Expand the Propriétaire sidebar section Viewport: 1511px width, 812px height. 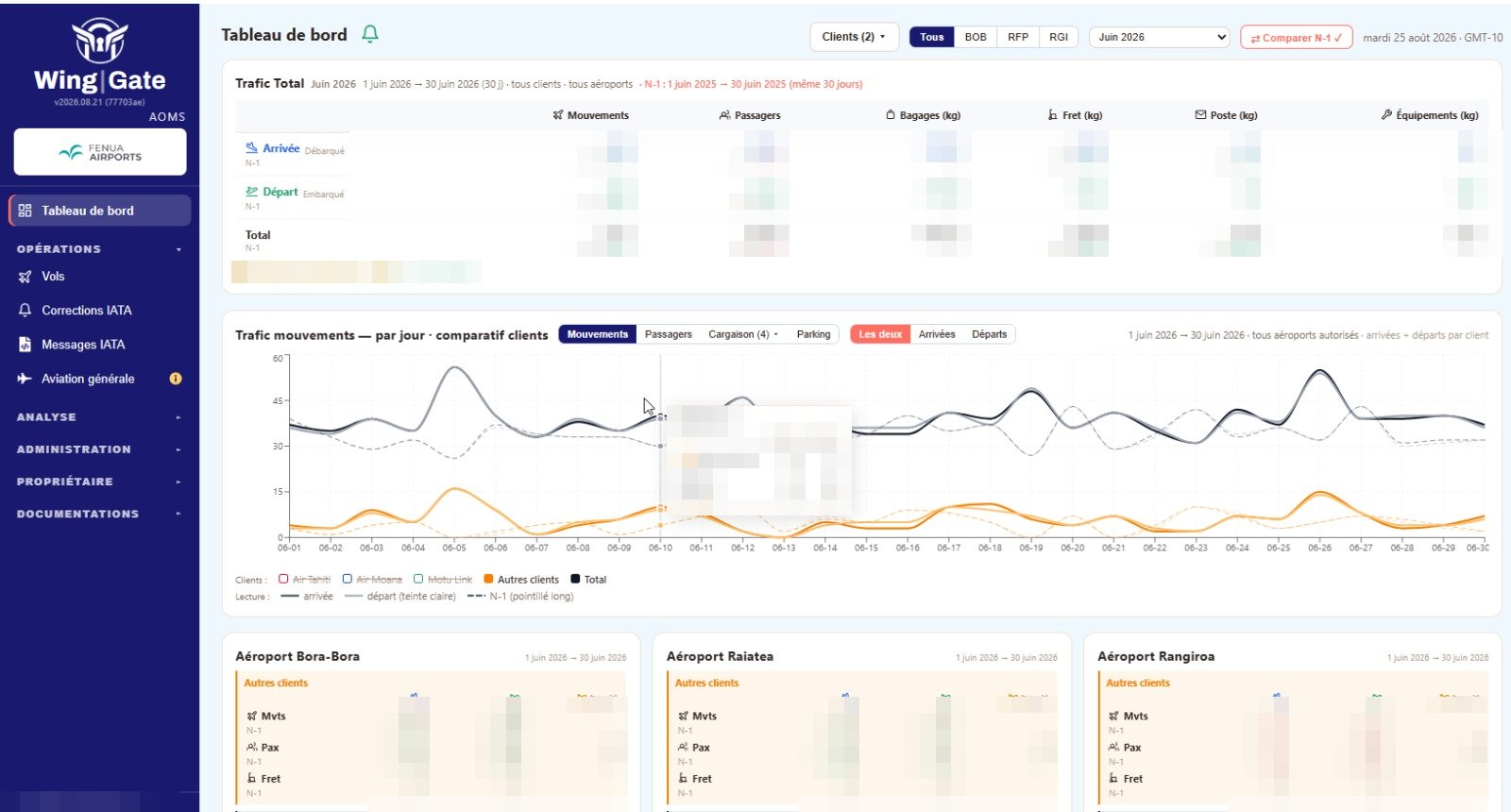point(99,482)
